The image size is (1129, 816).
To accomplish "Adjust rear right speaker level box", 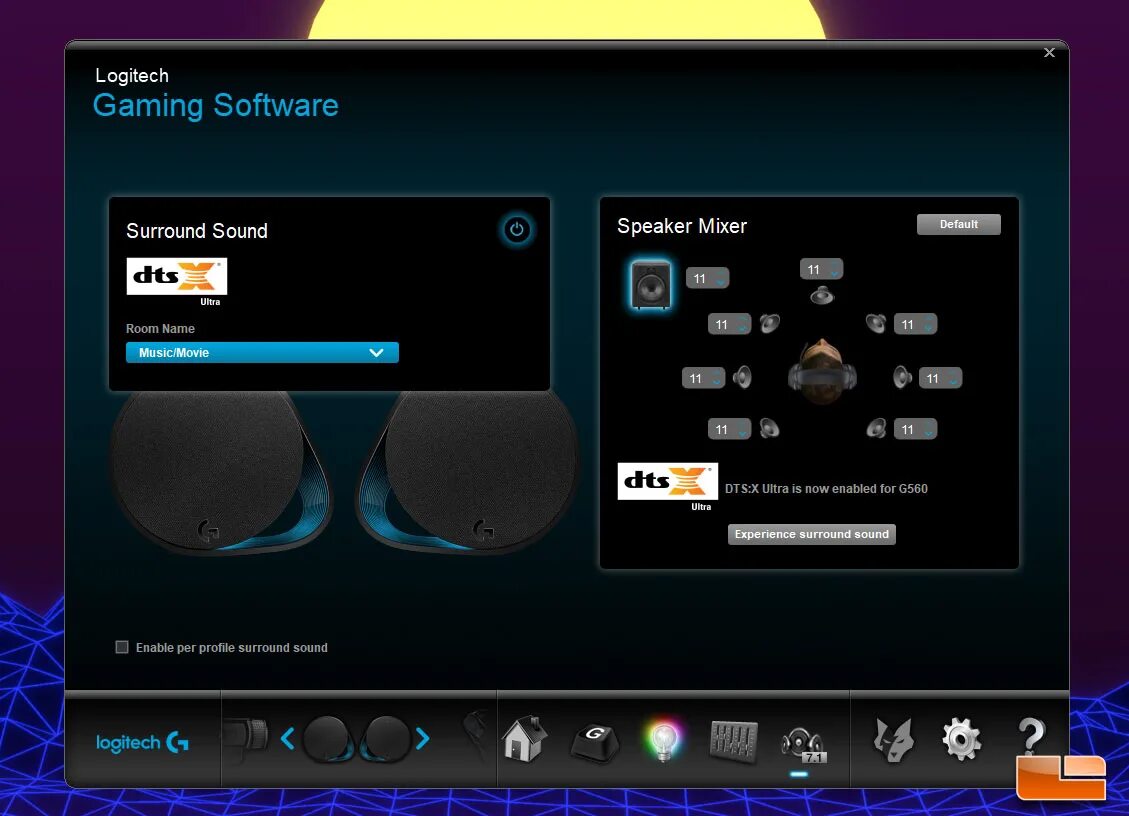I will (915, 429).
